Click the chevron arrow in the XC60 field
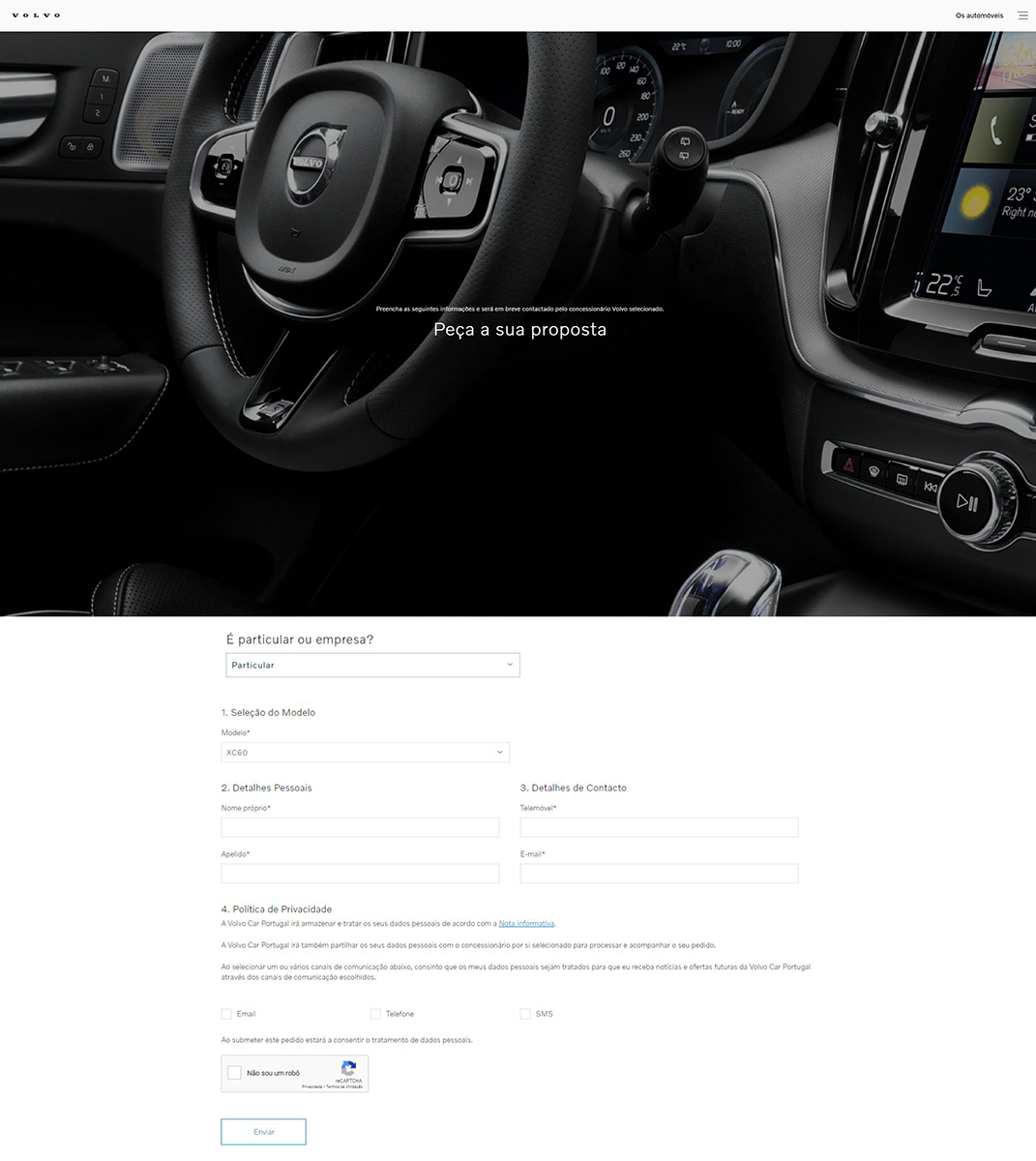Screen dimensions: 1036x1161 click(499, 752)
